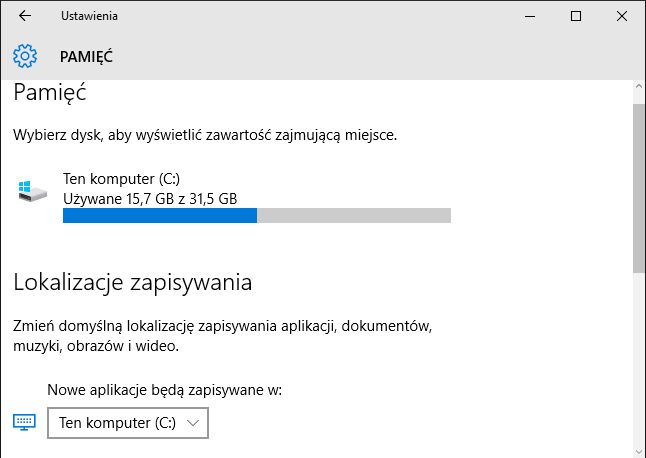Click the scrollbar track below the thumb

(x=639, y=359)
